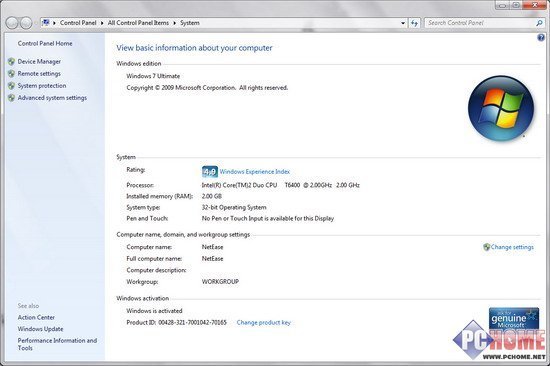Select Control Panel breadcrumb segment
550x366 pixels.
78,23
